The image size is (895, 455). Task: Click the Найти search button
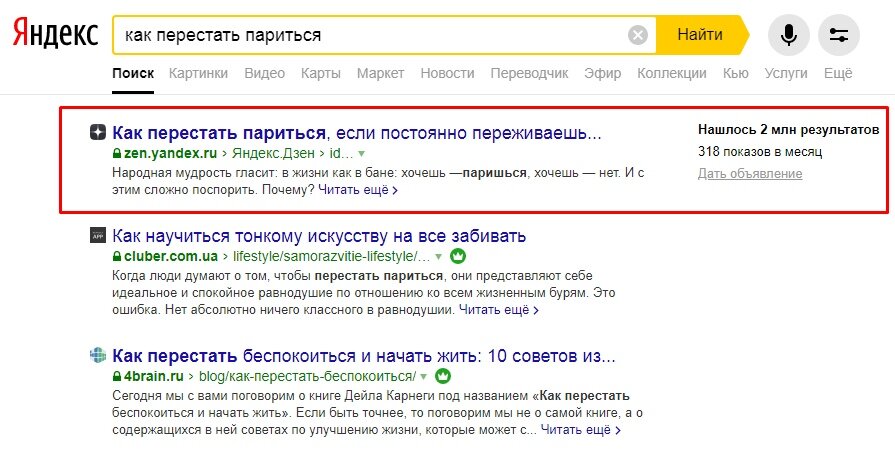point(702,35)
